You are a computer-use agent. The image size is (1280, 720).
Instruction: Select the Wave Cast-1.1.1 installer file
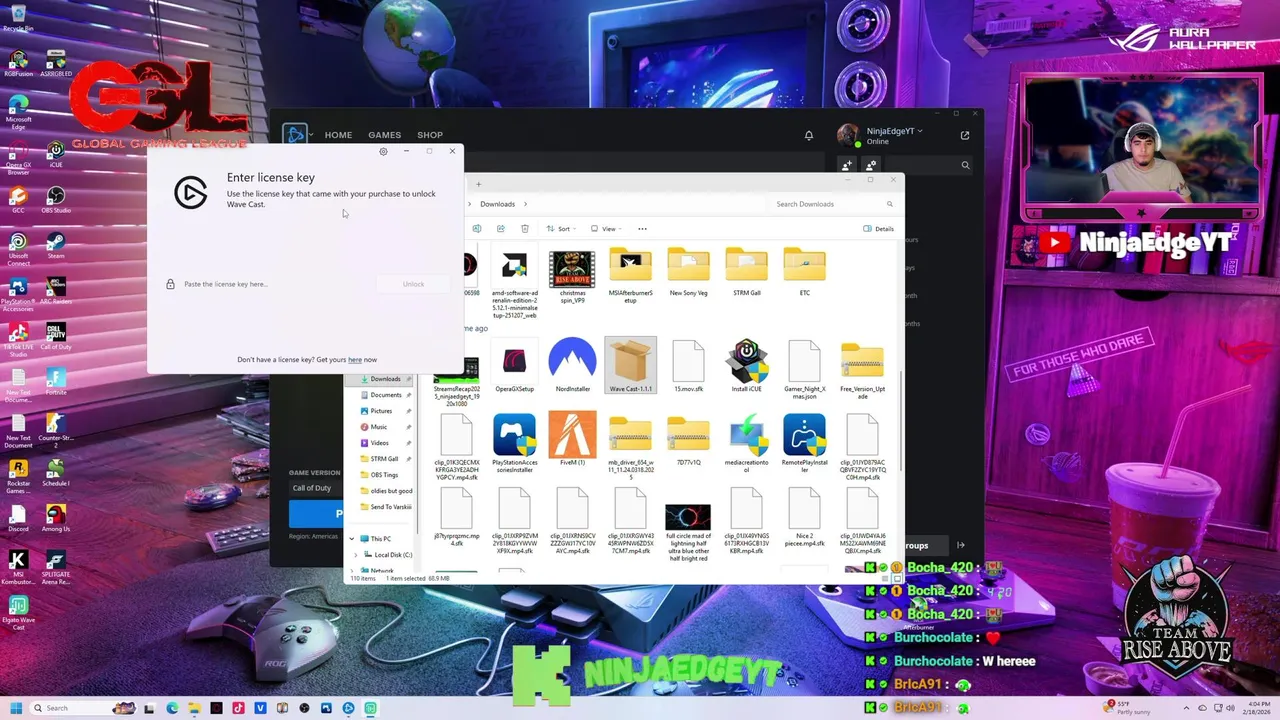coord(631,366)
